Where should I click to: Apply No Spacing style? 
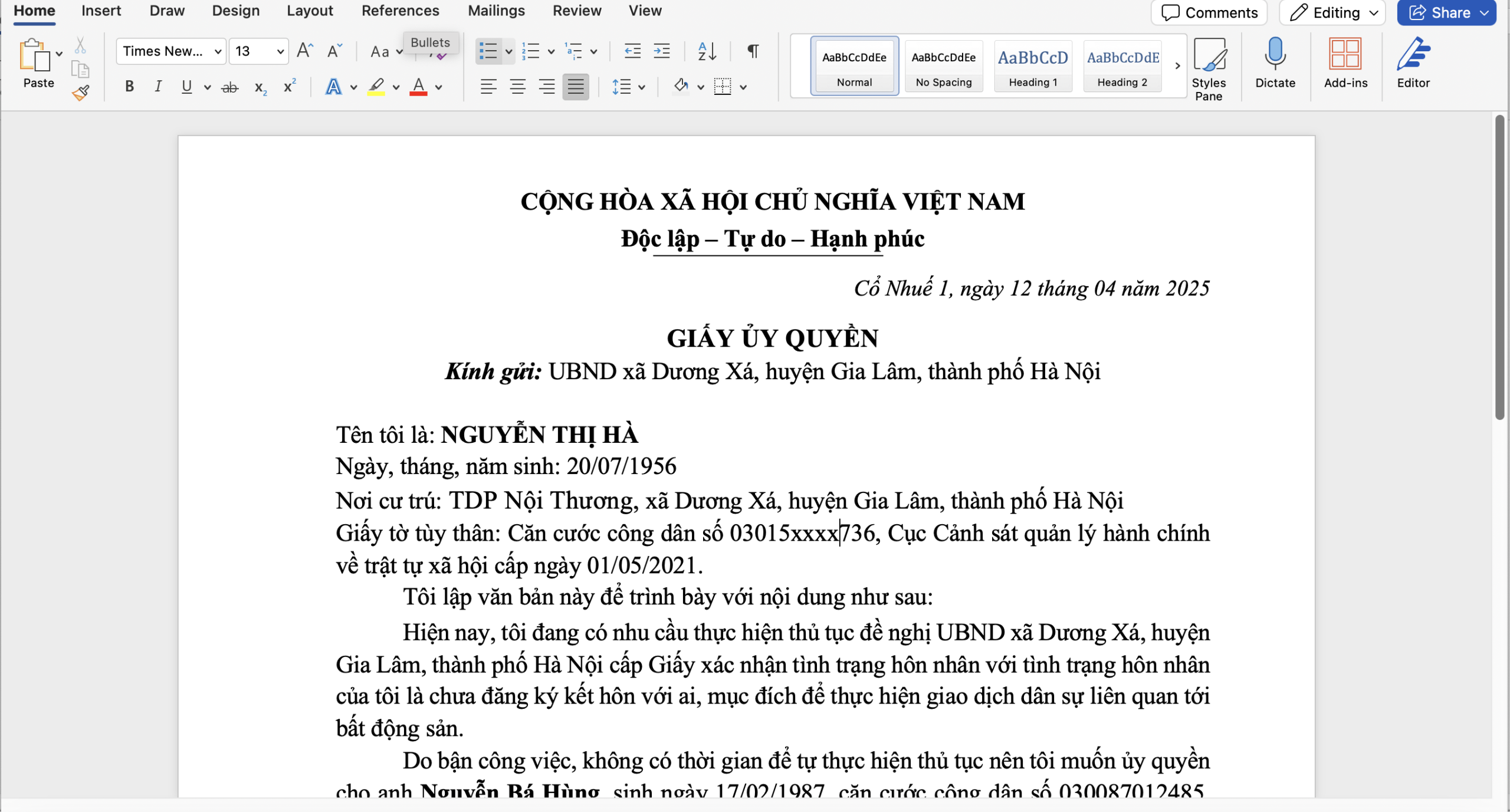click(x=944, y=65)
